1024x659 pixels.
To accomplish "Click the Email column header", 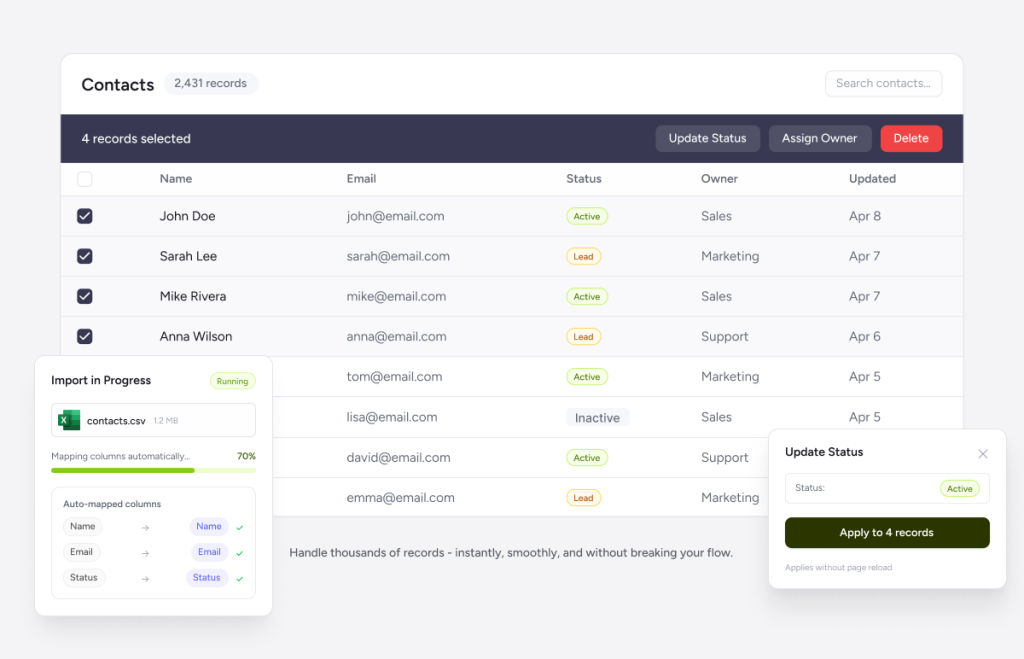I will pyautogui.click(x=361, y=179).
